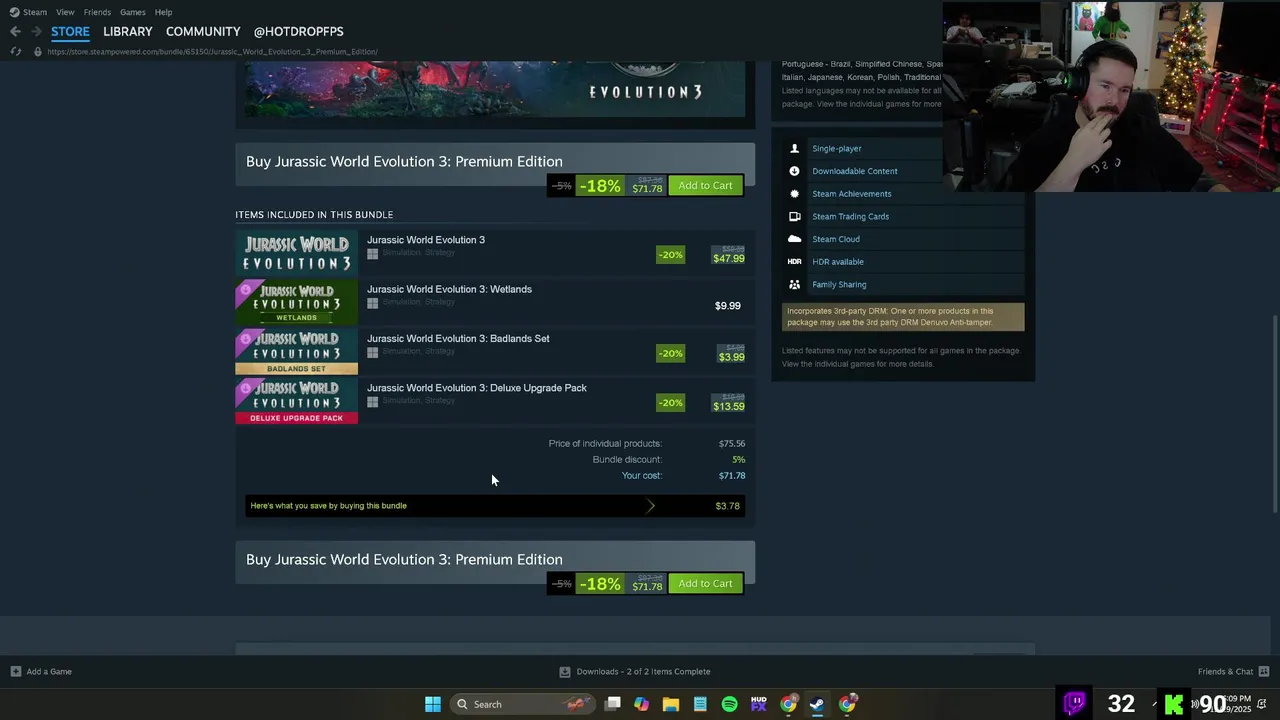Click the Twitch overlay icon
The image size is (1280, 720).
(x=1075, y=703)
